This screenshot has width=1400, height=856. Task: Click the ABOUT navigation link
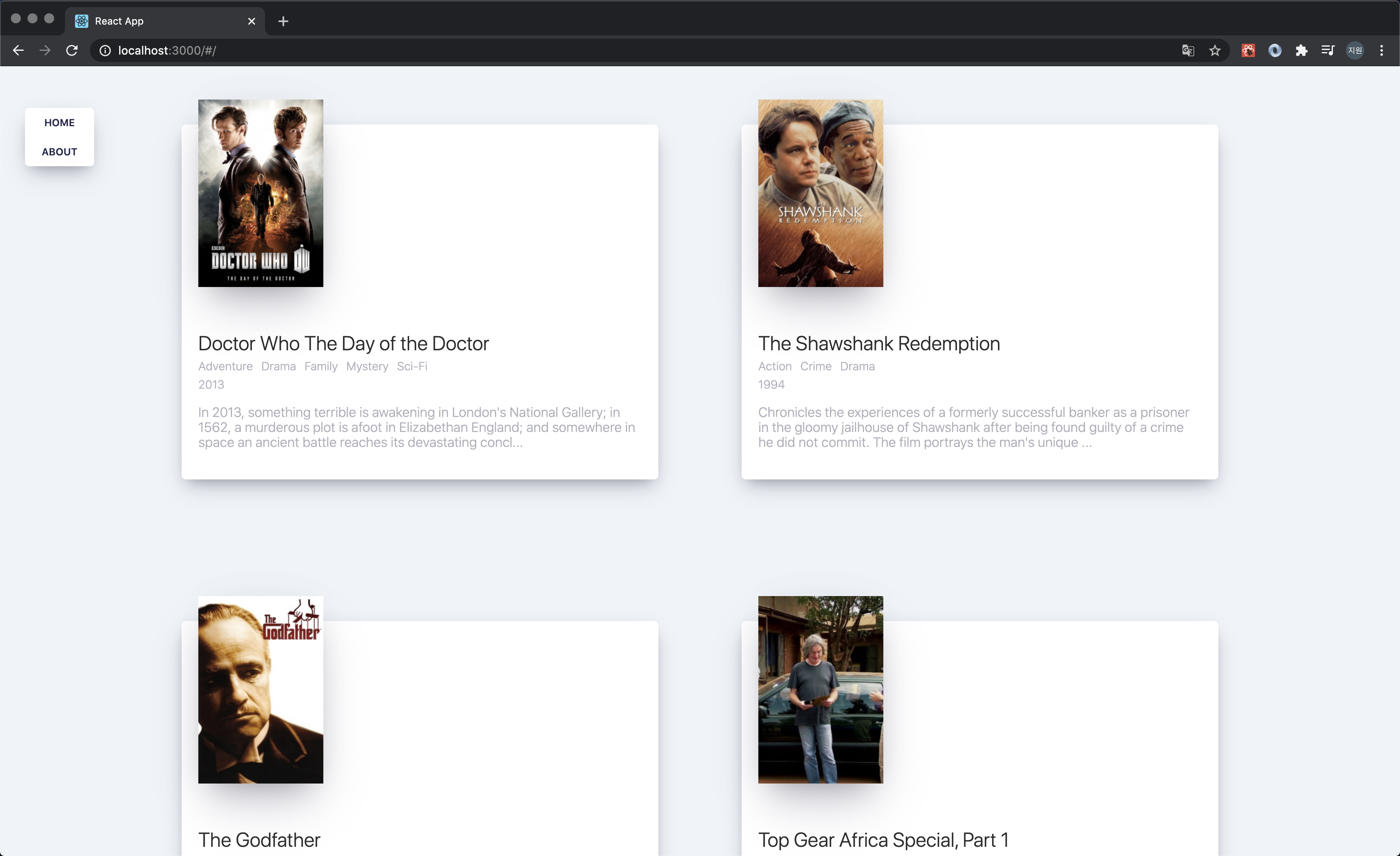[59, 152]
